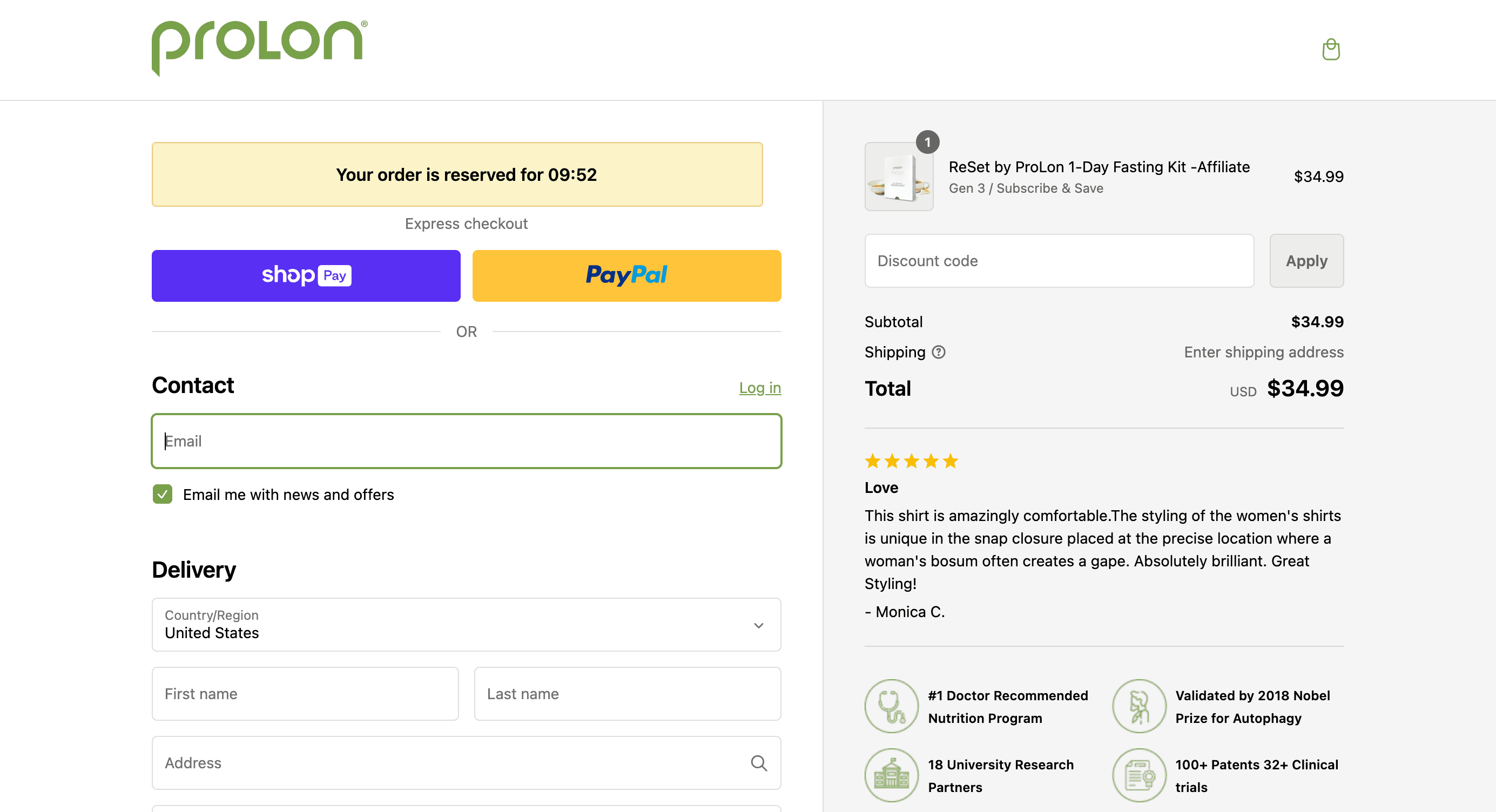Click the Subtotal $34.99 value
The height and width of the screenshot is (812, 1496).
click(x=1317, y=322)
